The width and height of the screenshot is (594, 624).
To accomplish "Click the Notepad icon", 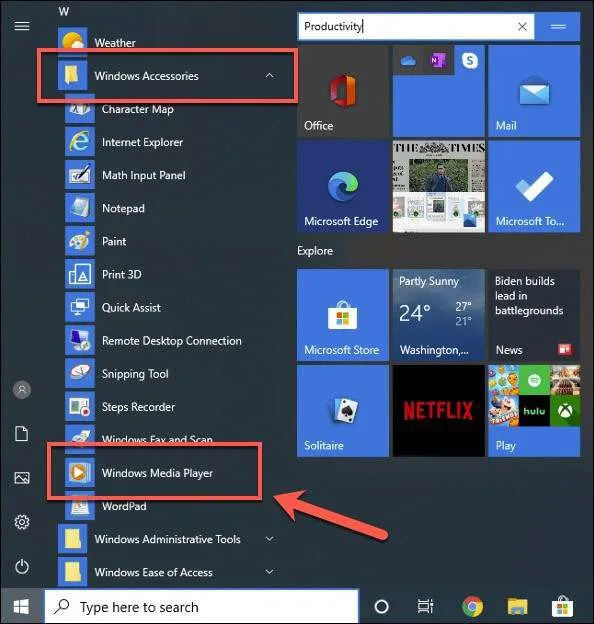I will click(x=80, y=208).
